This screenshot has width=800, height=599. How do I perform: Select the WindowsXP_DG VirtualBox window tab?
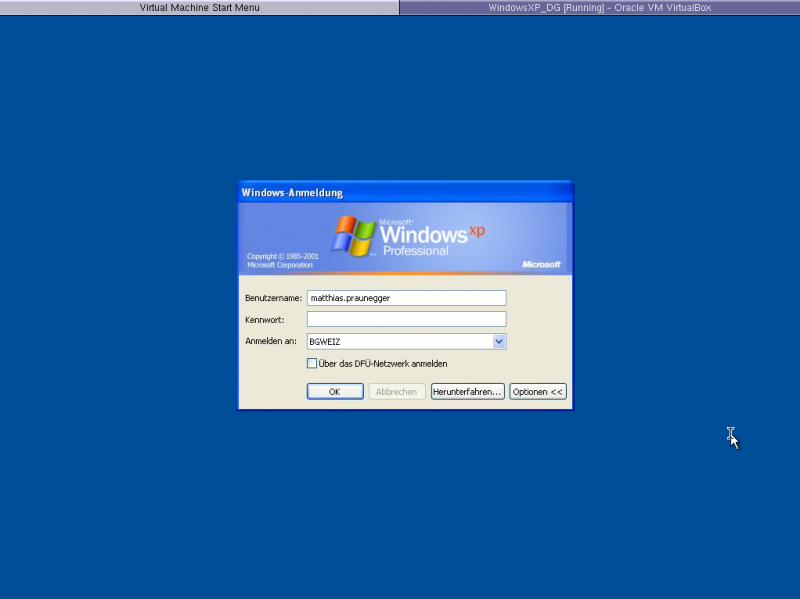[599, 8]
